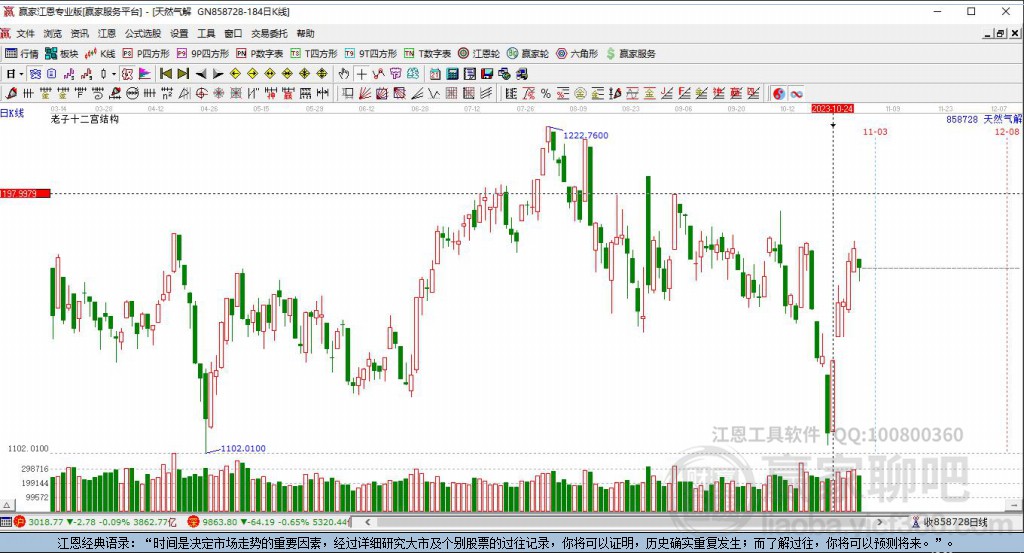
Task: Click the floppy disk save icon
Action: [x=487, y=74]
